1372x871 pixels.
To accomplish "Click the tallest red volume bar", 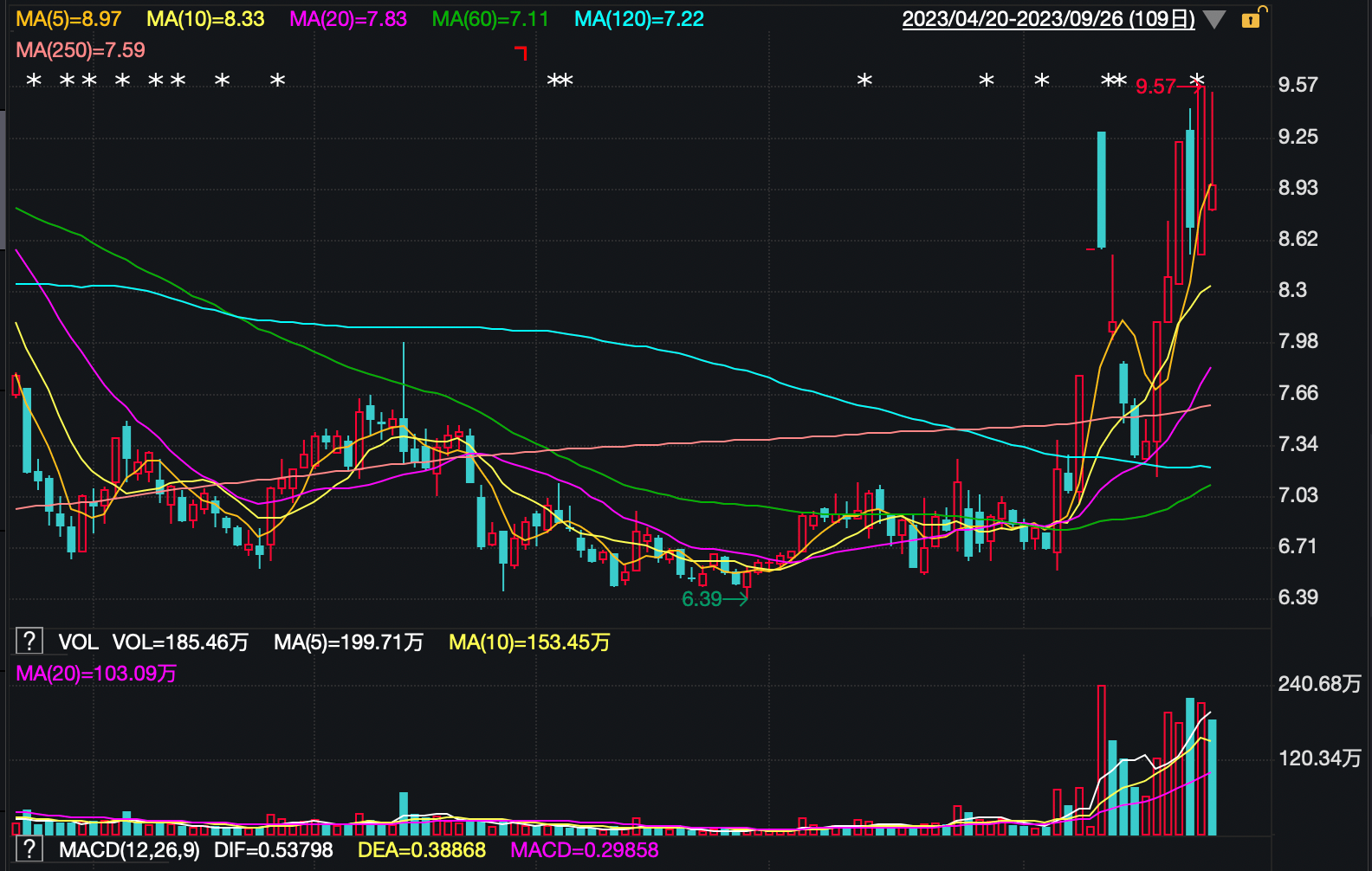I will click(1101, 760).
